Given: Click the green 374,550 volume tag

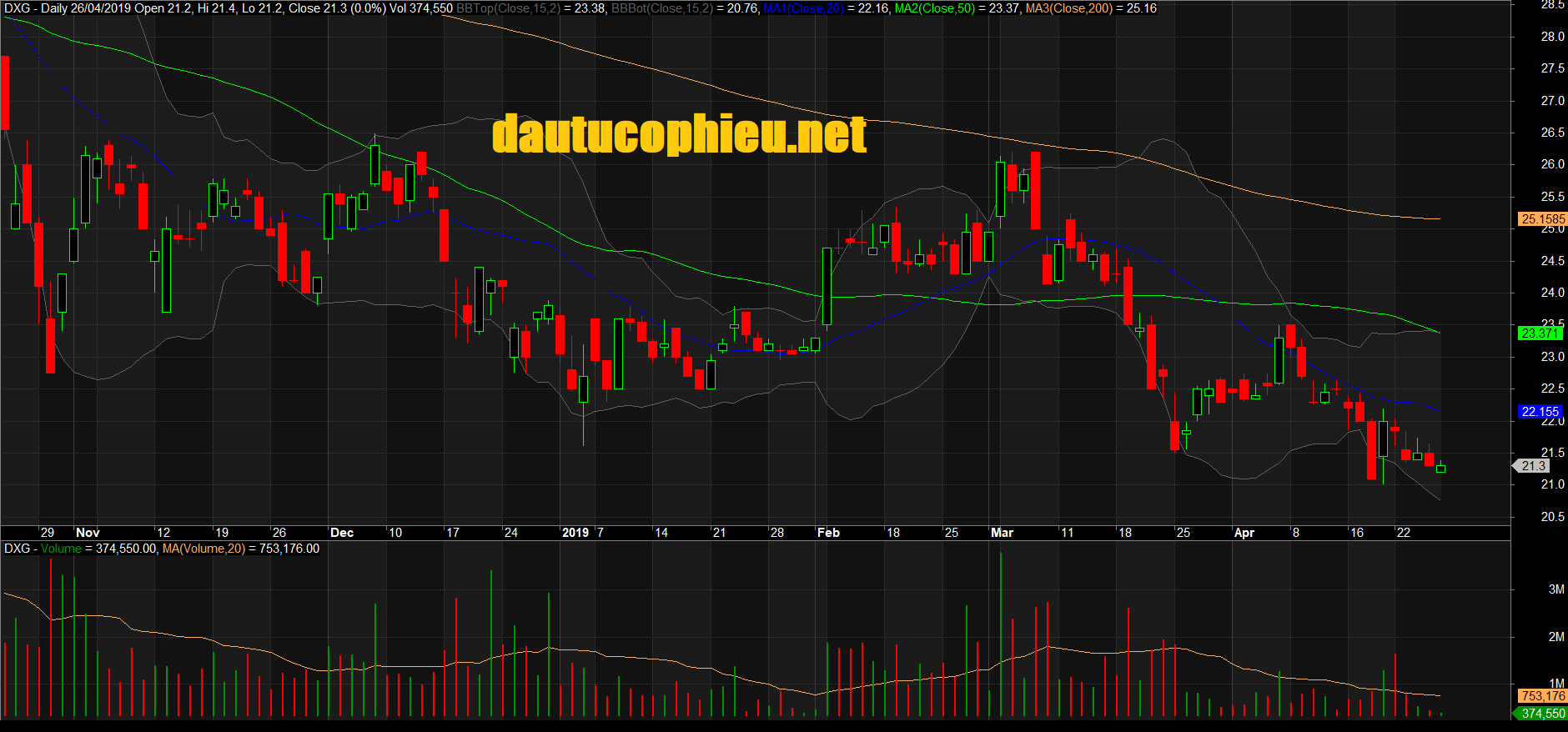Looking at the screenshot, I should (x=1542, y=714).
